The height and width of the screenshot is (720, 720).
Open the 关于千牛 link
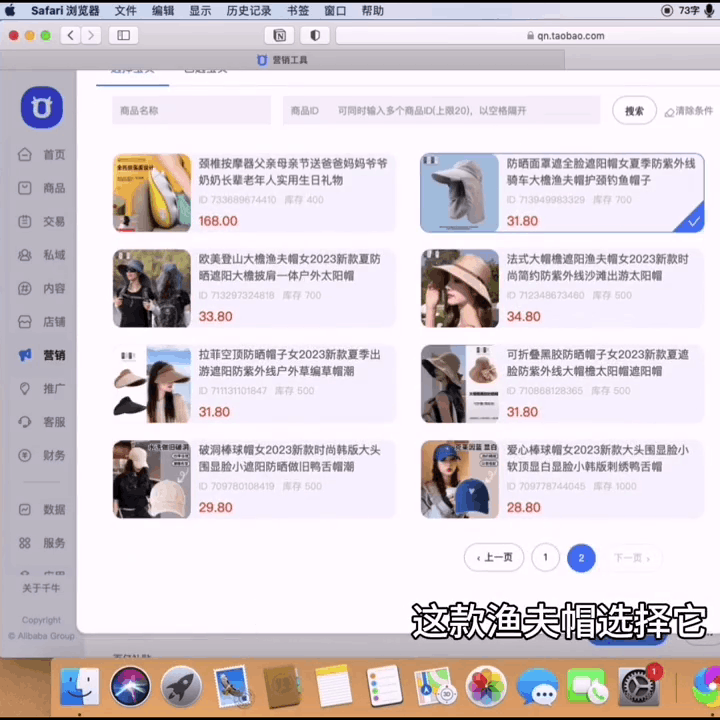[41, 588]
